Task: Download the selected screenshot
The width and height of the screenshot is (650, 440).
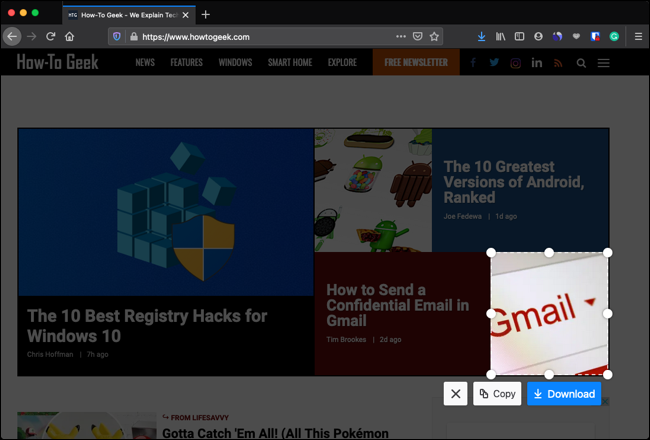Action: (x=564, y=394)
